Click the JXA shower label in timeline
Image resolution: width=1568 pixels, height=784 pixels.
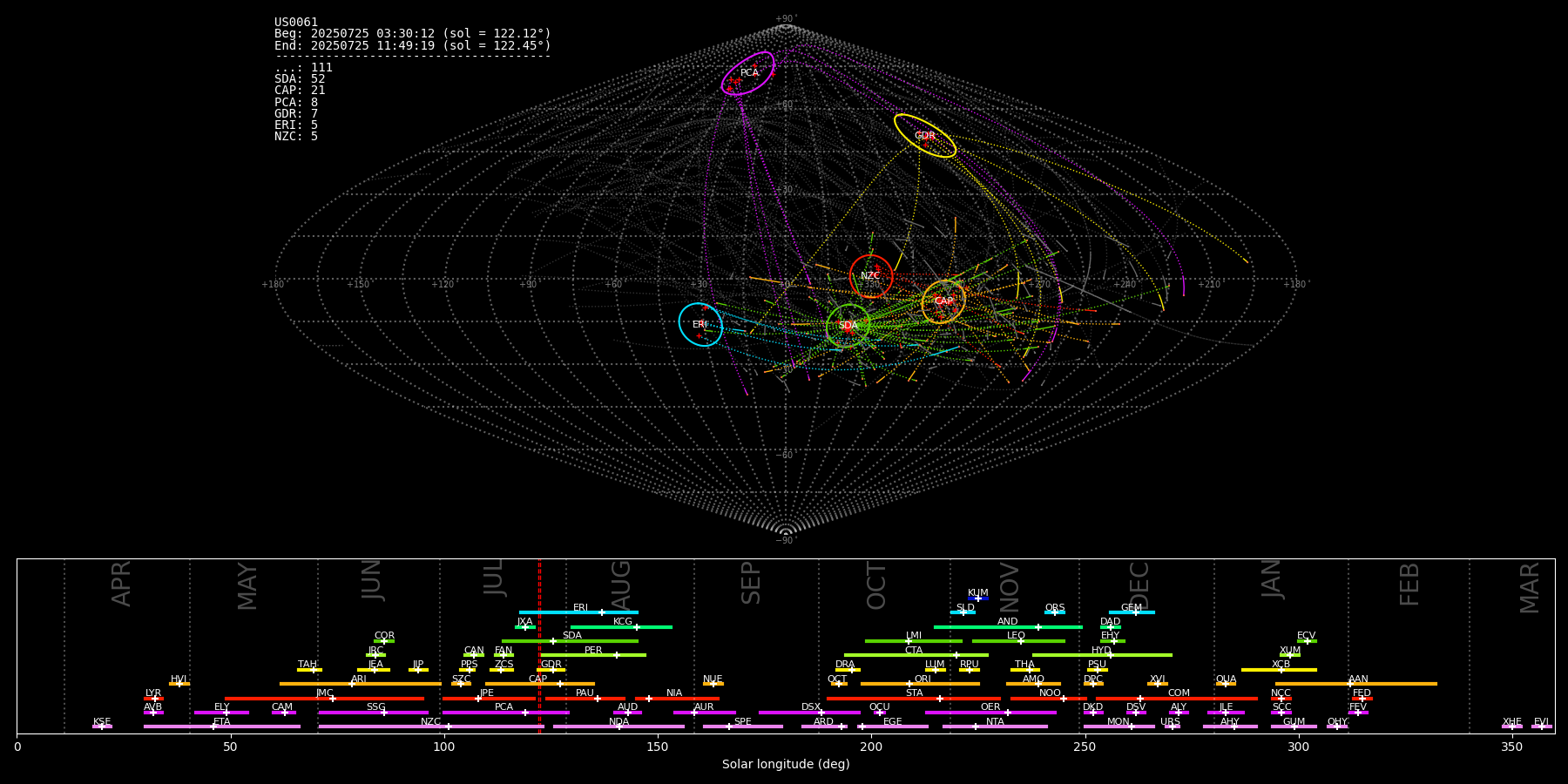524,622
